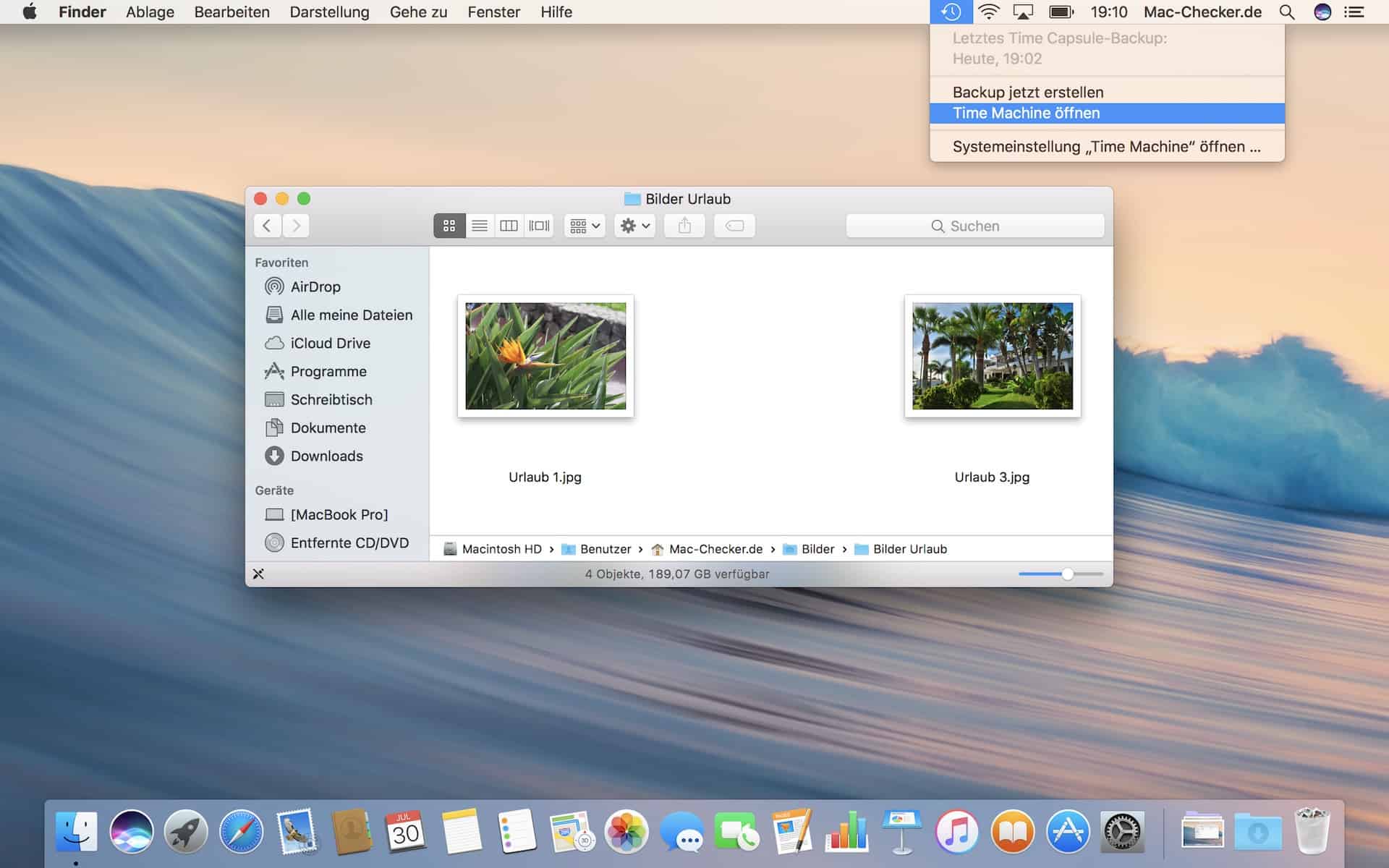This screenshot has width=1389, height=868.
Task: Switch Finder to icon view
Action: [x=449, y=226]
